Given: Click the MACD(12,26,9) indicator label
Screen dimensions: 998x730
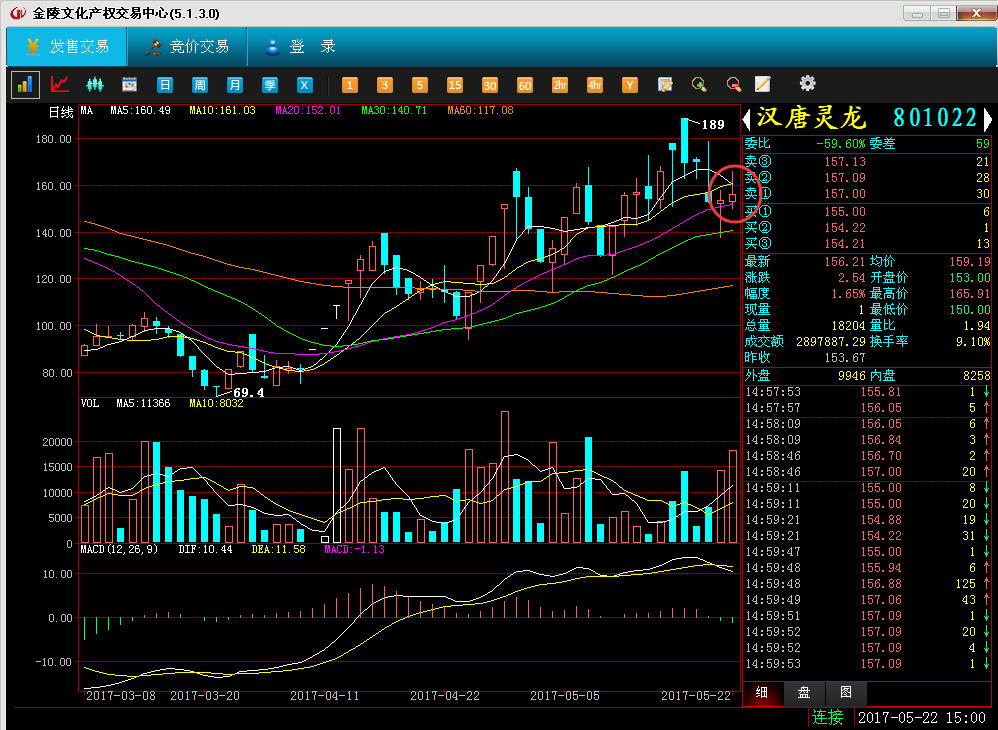Looking at the screenshot, I should click(119, 549).
